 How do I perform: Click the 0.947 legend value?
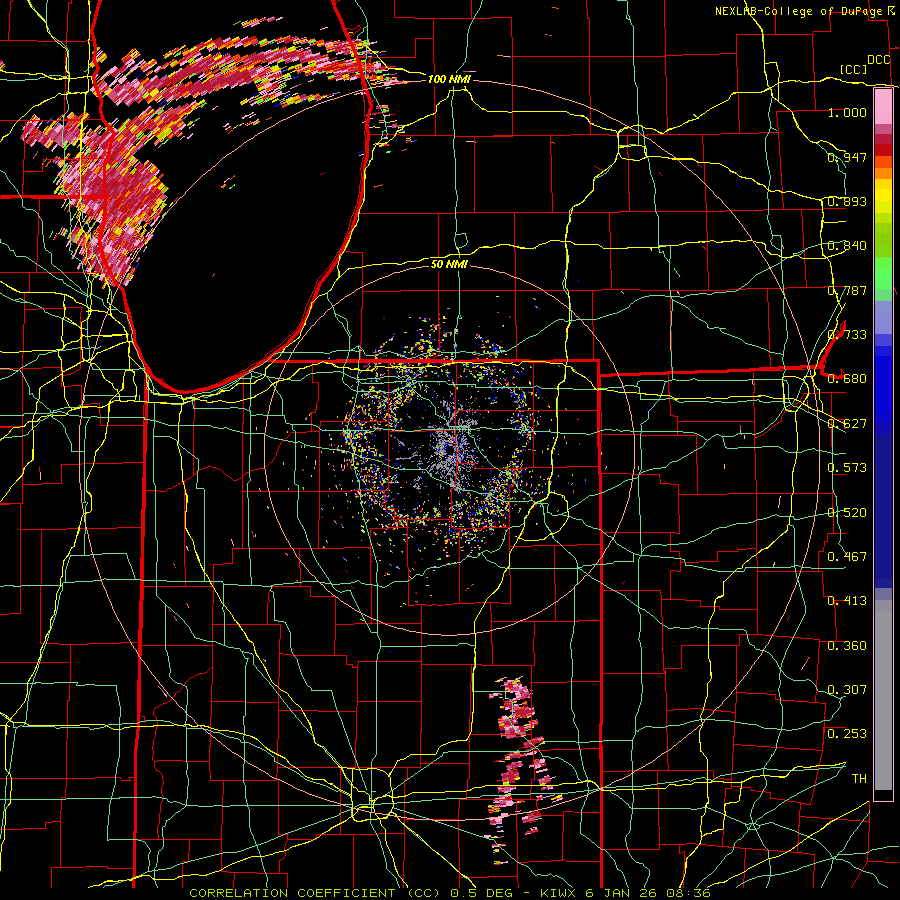point(847,157)
